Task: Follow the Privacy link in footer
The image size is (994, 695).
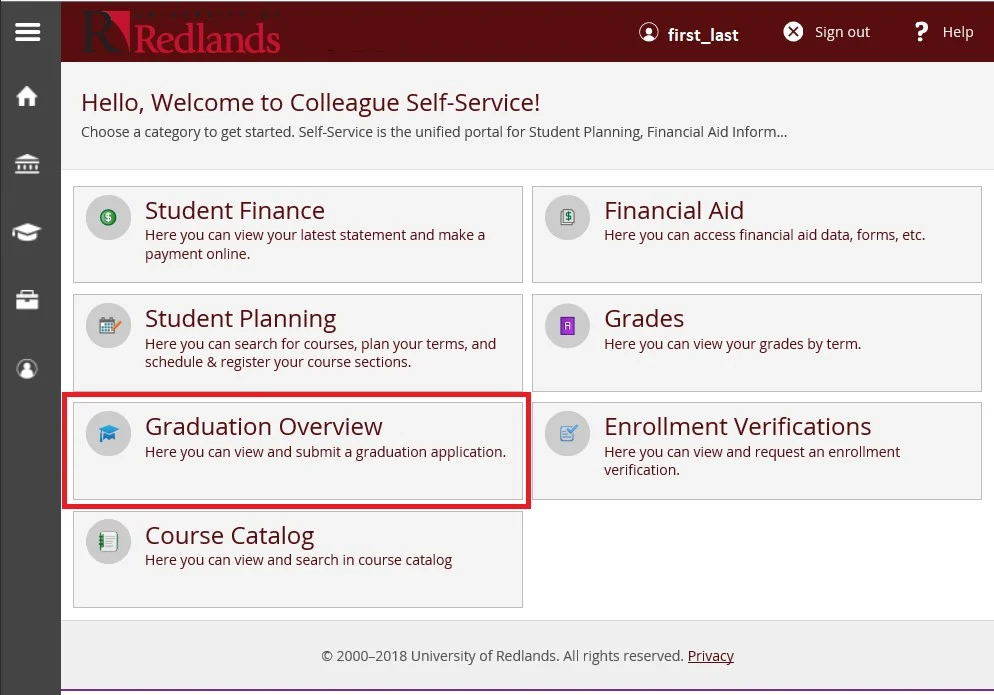Action: (710, 656)
